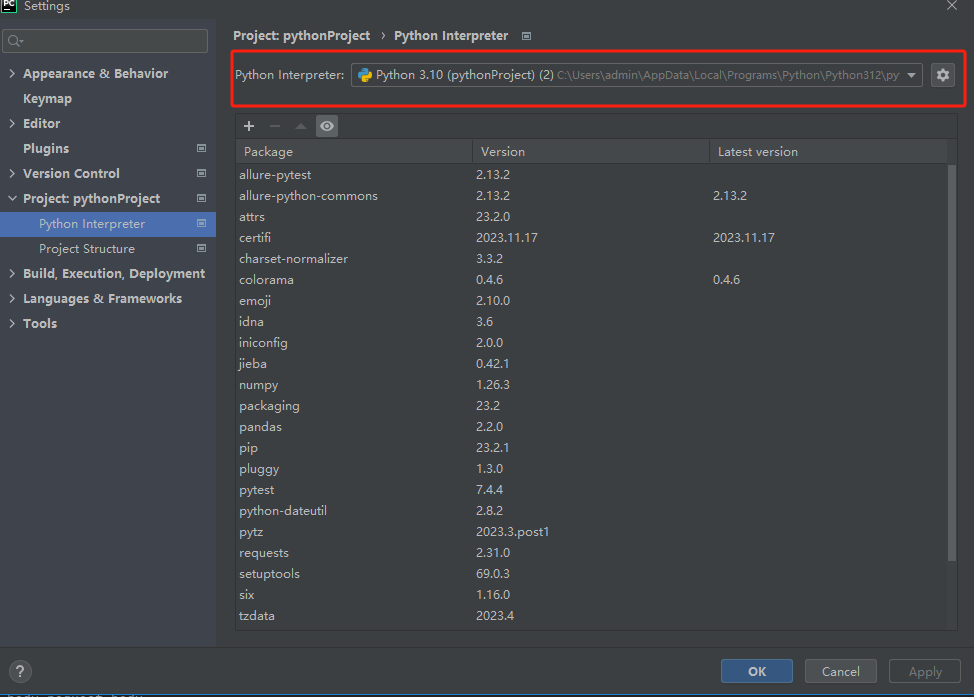Screen dimensions: 974x697
Task: Select the packaging package row
Action: [591, 406]
